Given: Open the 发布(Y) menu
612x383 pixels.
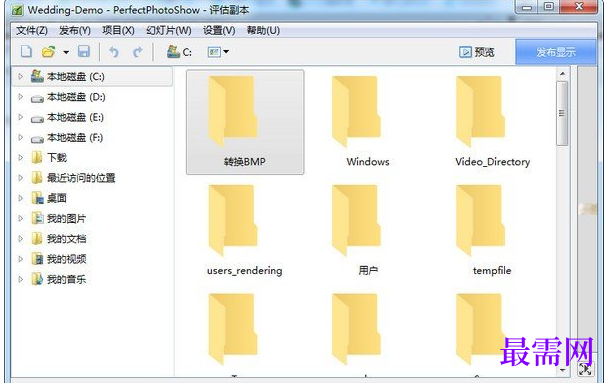Looking at the screenshot, I should (75, 30).
